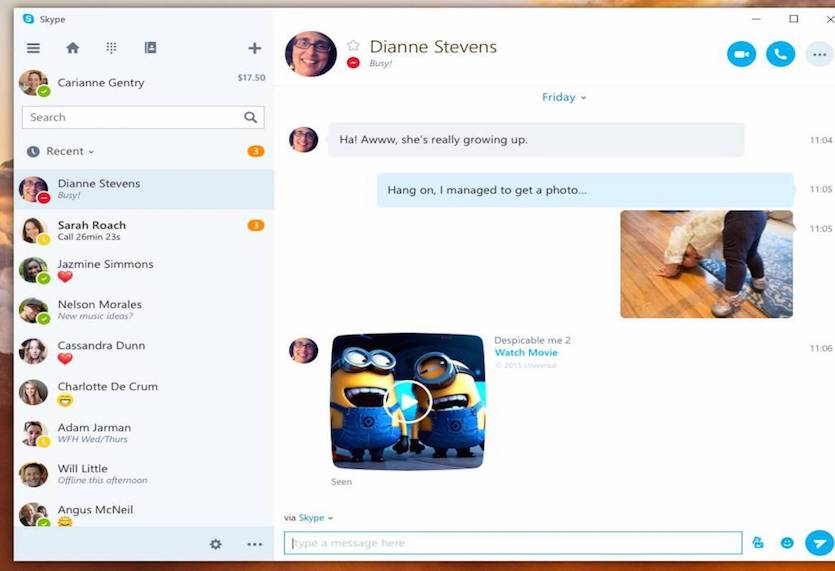Maximize the Skype window

click(793, 19)
